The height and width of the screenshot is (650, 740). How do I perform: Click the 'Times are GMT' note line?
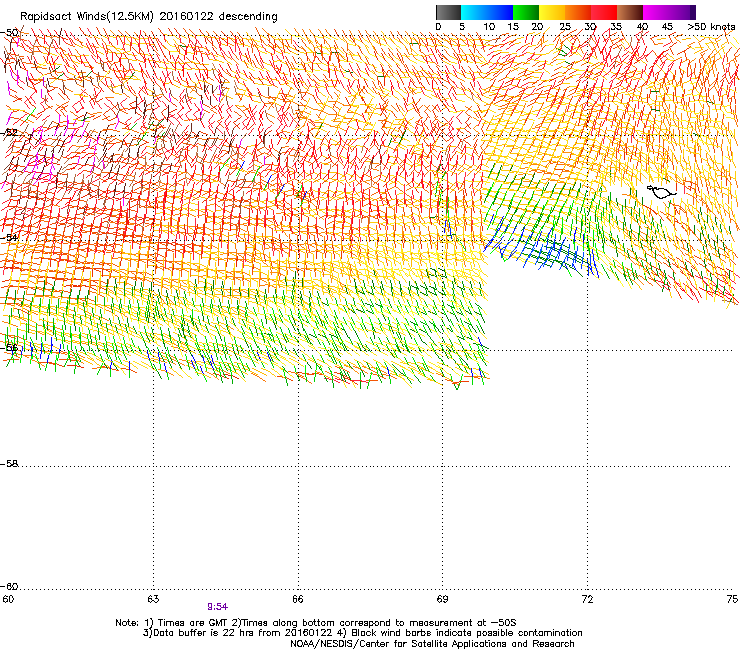316,623
